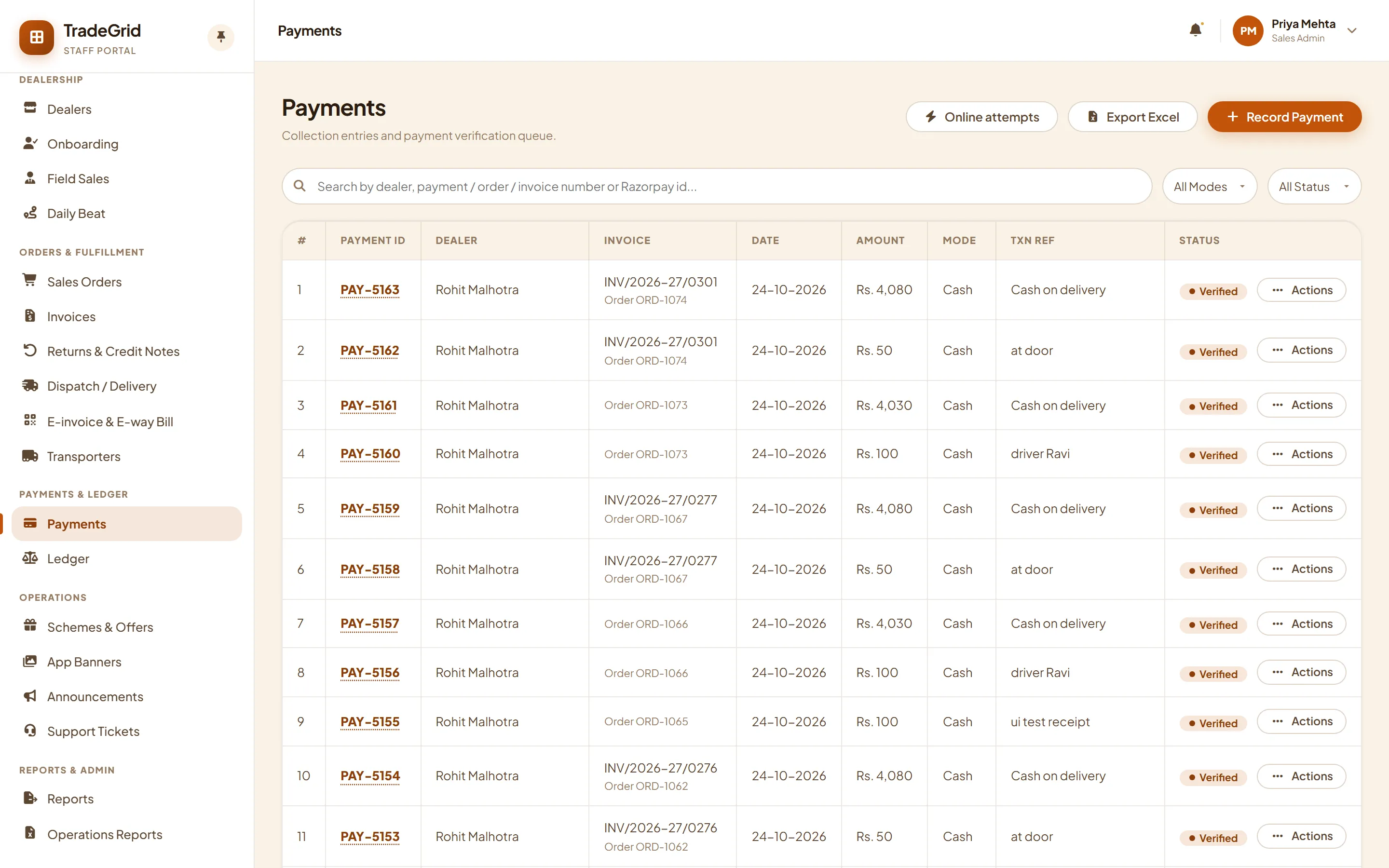This screenshot has width=1389, height=868.
Task: Open Actions menu for PAY-5160
Action: pos(1301,454)
